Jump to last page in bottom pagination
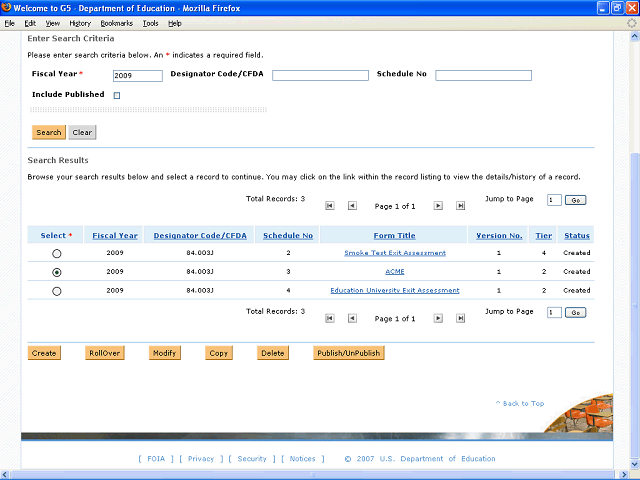Viewport: 640px width, 480px height. click(461, 318)
